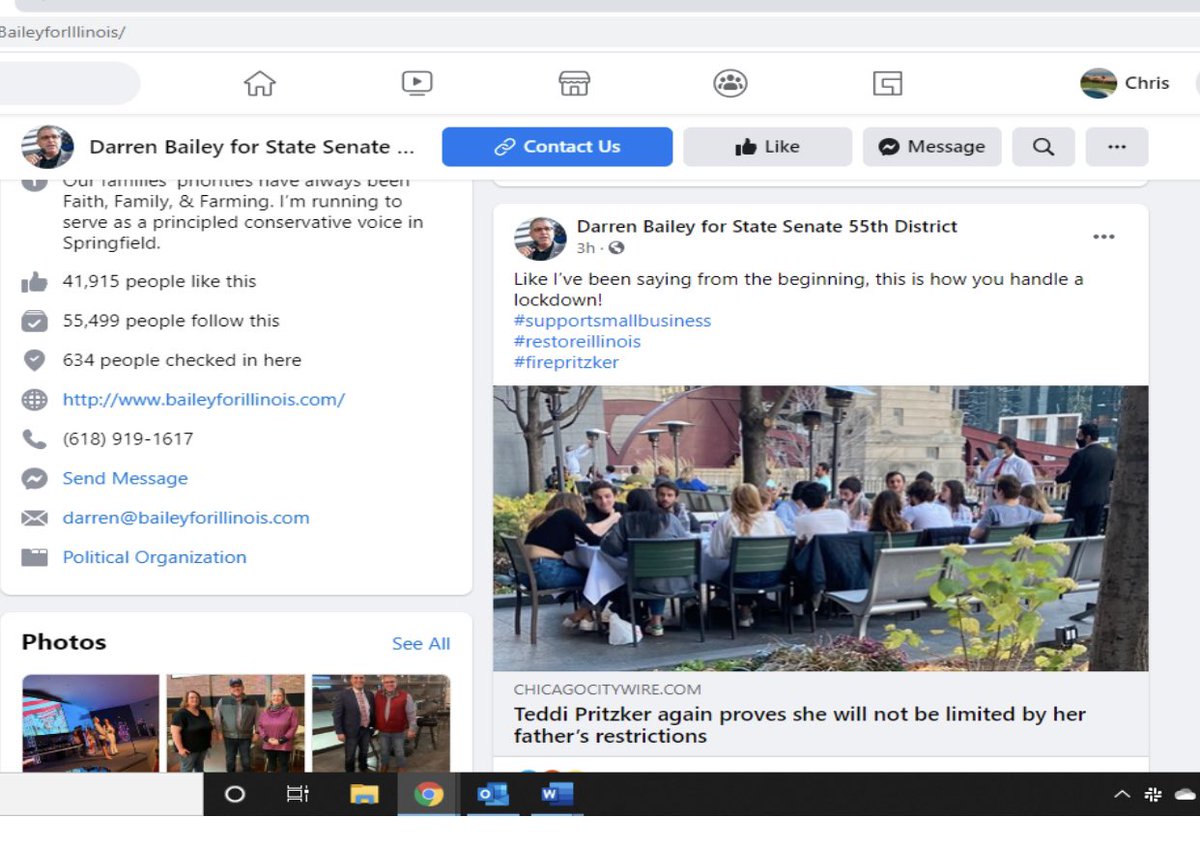Viewport: 1200px width, 845px height.
Task: Open See All photos link
Action: (421, 644)
